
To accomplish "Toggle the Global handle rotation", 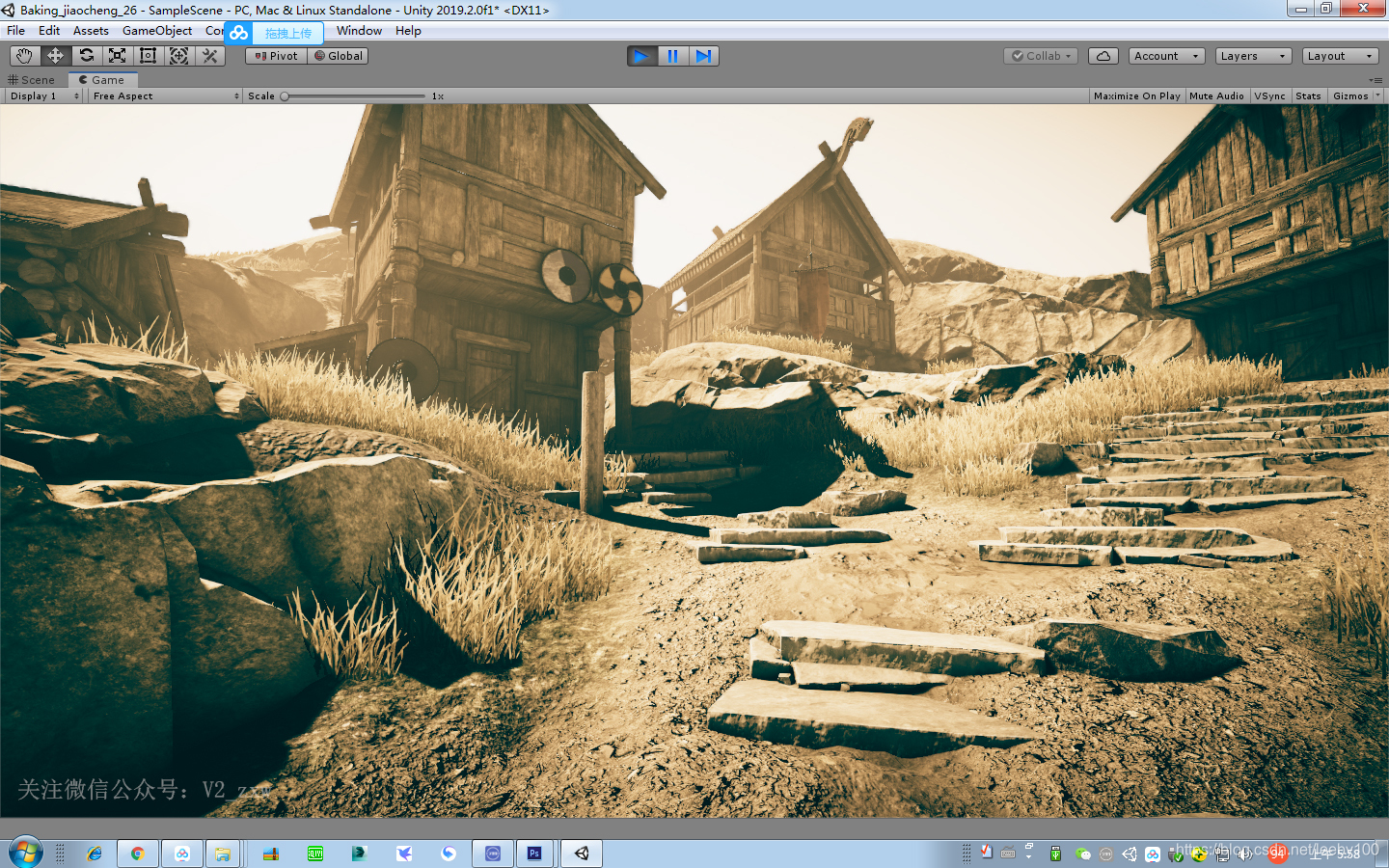I will (339, 56).
